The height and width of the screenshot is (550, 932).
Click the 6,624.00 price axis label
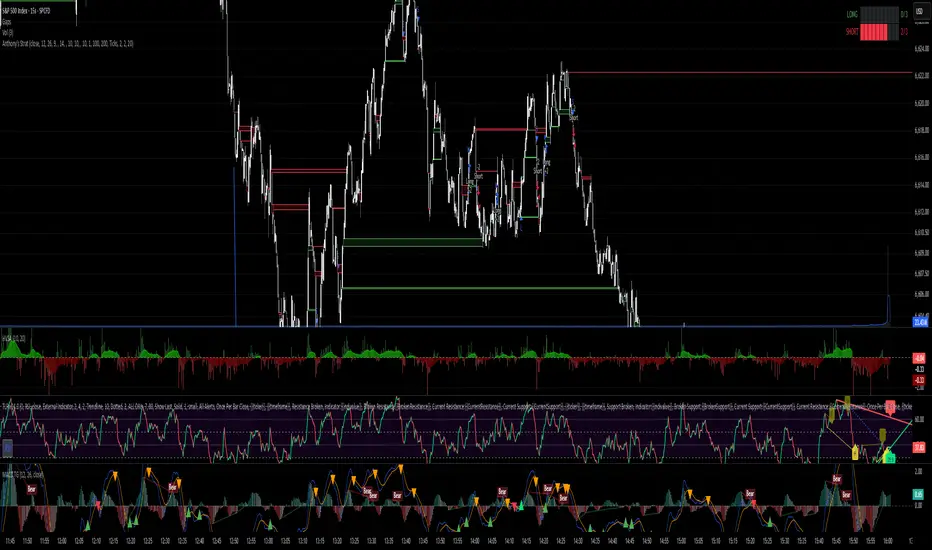pos(922,49)
